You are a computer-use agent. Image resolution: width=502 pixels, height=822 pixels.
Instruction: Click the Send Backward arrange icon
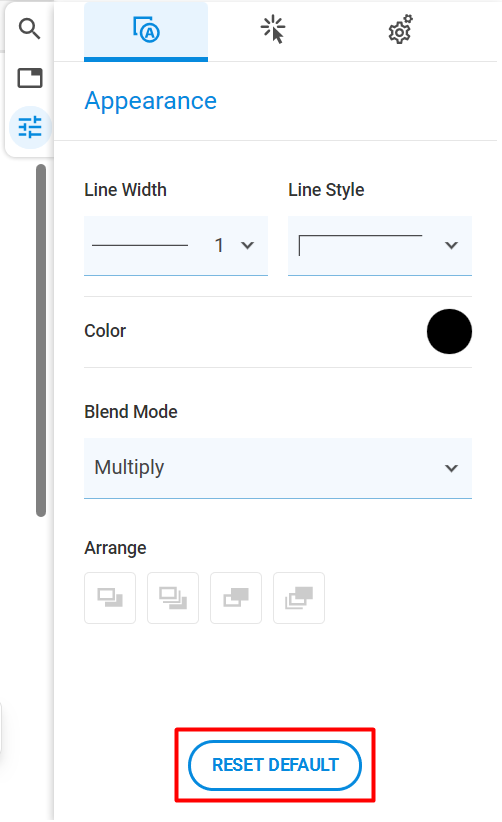110,598
